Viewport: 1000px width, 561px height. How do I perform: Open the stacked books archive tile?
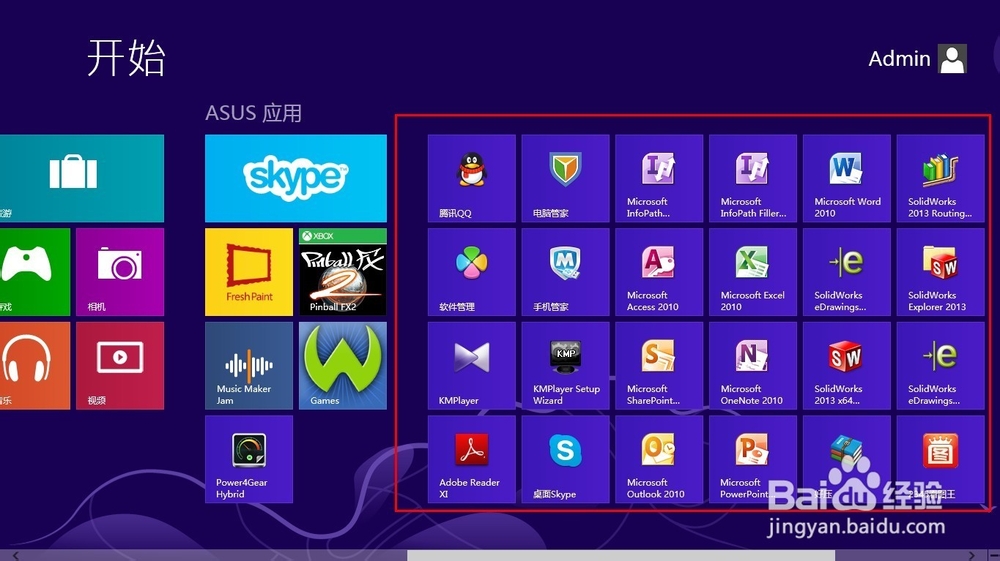[846, 459]
